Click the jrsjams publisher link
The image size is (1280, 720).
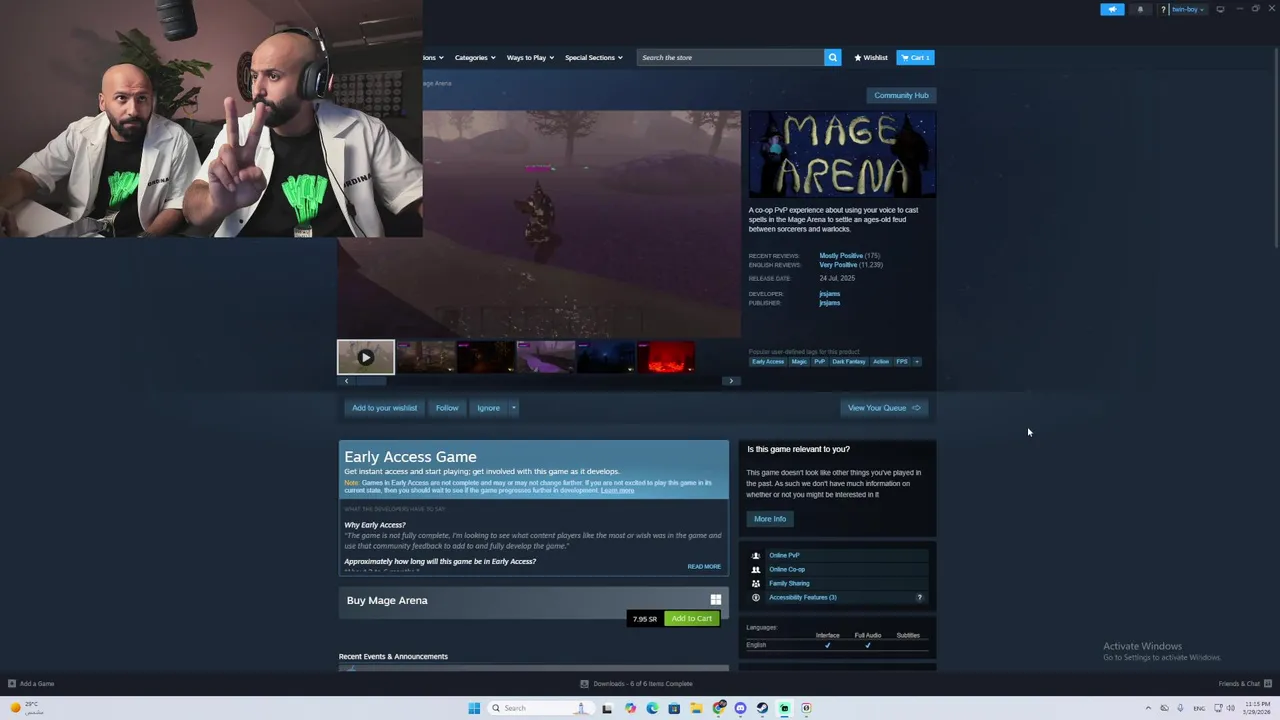point(830,303)
